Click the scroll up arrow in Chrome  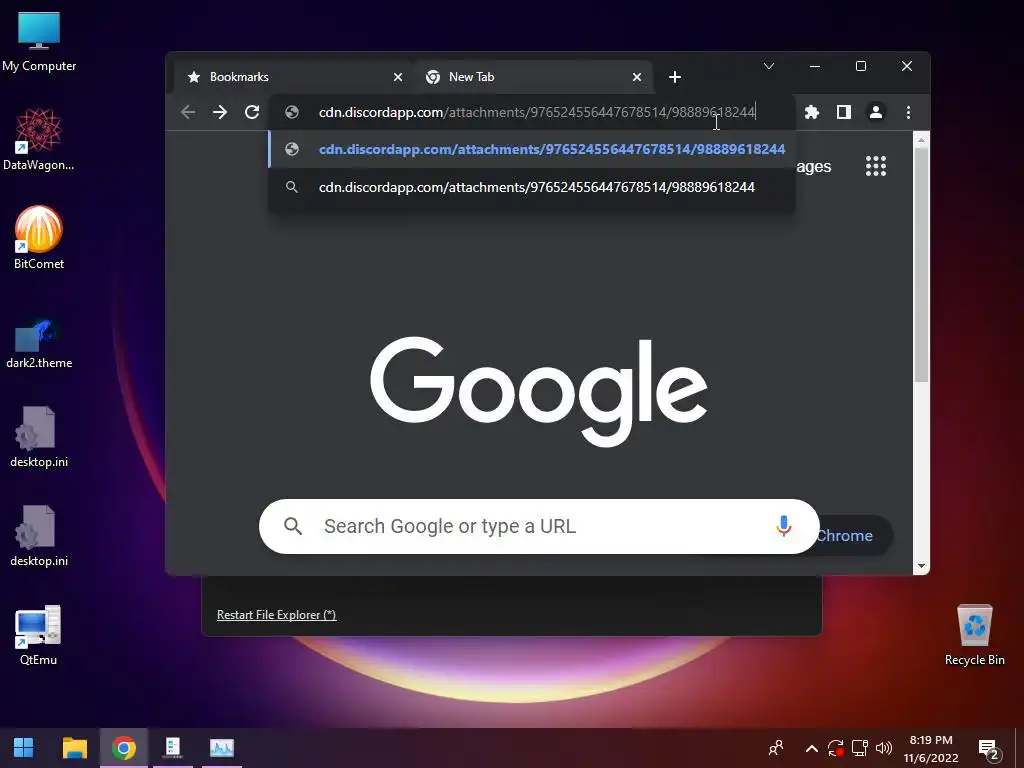(x=921, y=140)
